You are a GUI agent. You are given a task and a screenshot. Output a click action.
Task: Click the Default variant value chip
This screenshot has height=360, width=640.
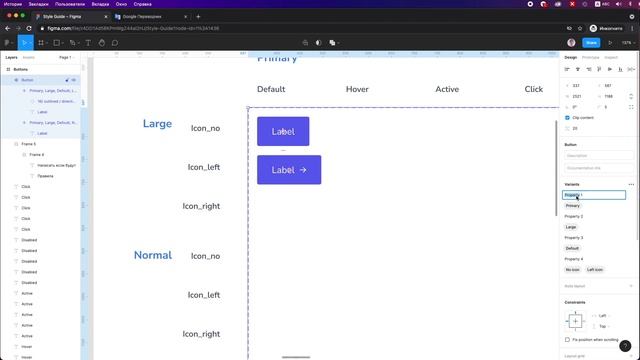572,248
